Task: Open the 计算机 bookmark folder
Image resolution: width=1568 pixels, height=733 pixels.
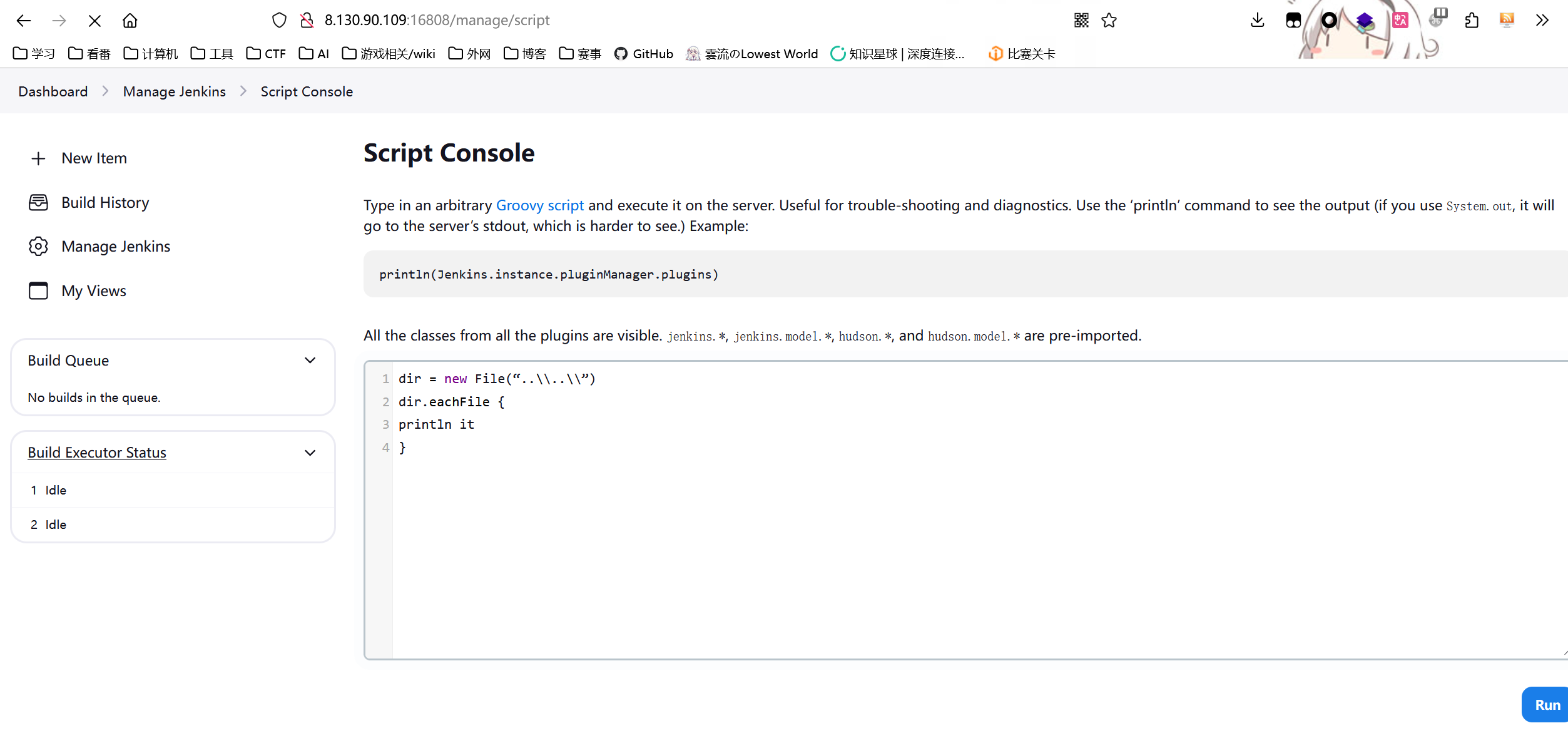Action: tap(151, 54)
